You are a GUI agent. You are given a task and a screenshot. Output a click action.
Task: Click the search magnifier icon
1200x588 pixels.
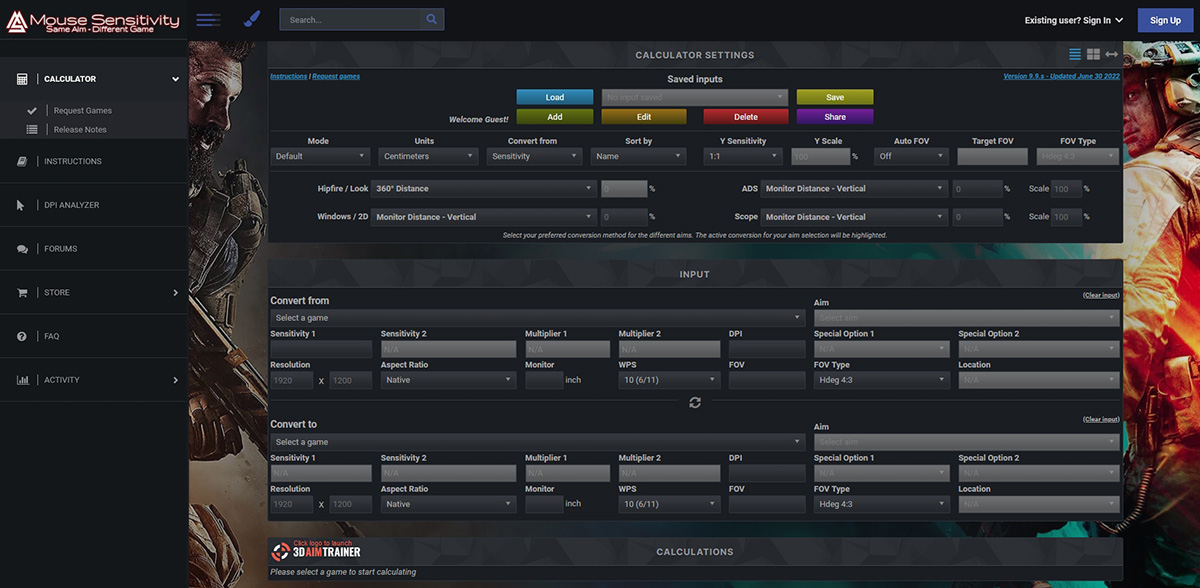pyautogui.click(x=431, y=19)
